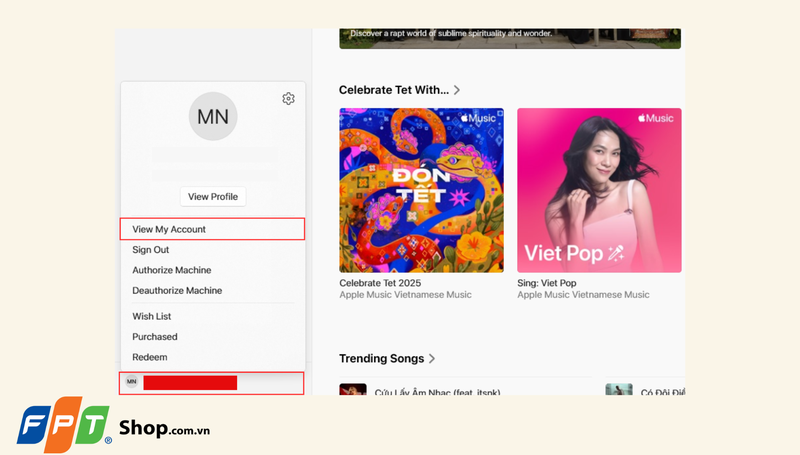
Task: Open Viet Pop playlist artwork
Action: pyautogui.click(x=599, y=190)
